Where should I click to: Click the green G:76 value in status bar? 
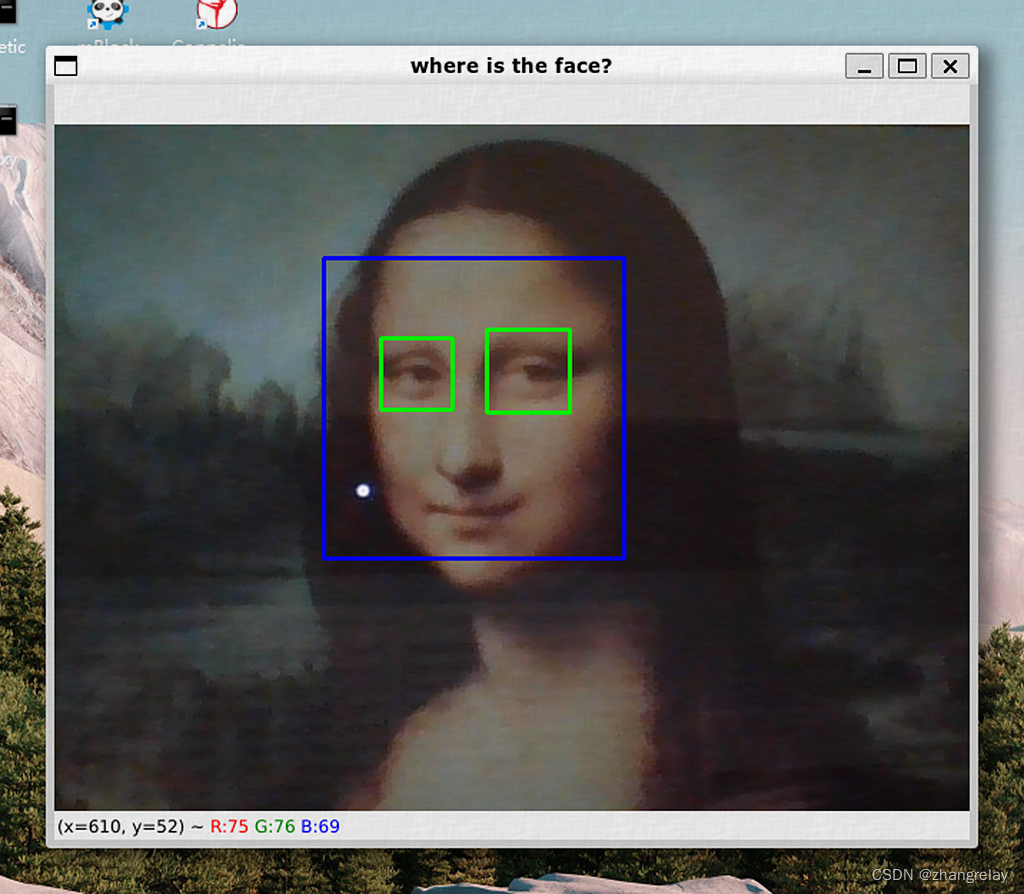[275, 827]
